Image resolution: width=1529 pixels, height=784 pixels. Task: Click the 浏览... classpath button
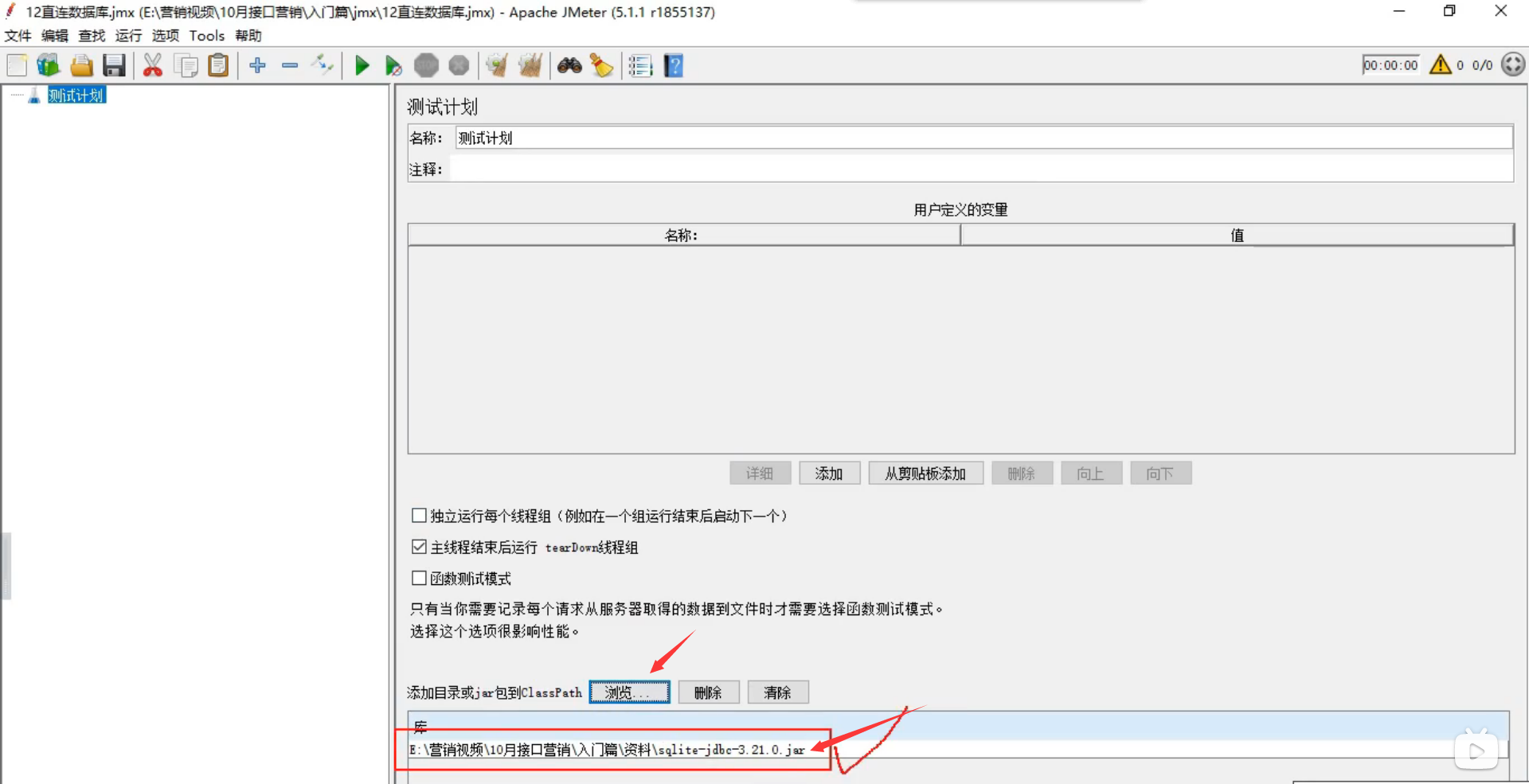pos(629,692)
